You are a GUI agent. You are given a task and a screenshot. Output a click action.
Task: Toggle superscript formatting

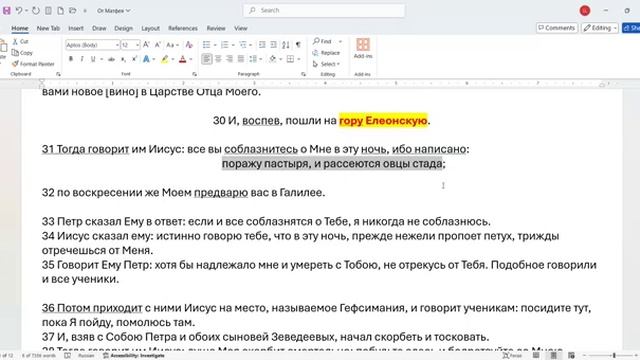pyautogui.click(x=134, y=59)
